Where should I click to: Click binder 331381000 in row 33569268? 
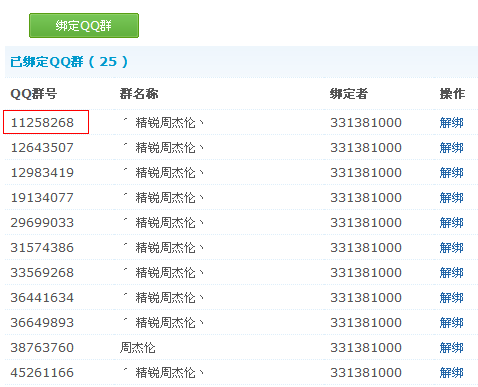coord(366,273)
